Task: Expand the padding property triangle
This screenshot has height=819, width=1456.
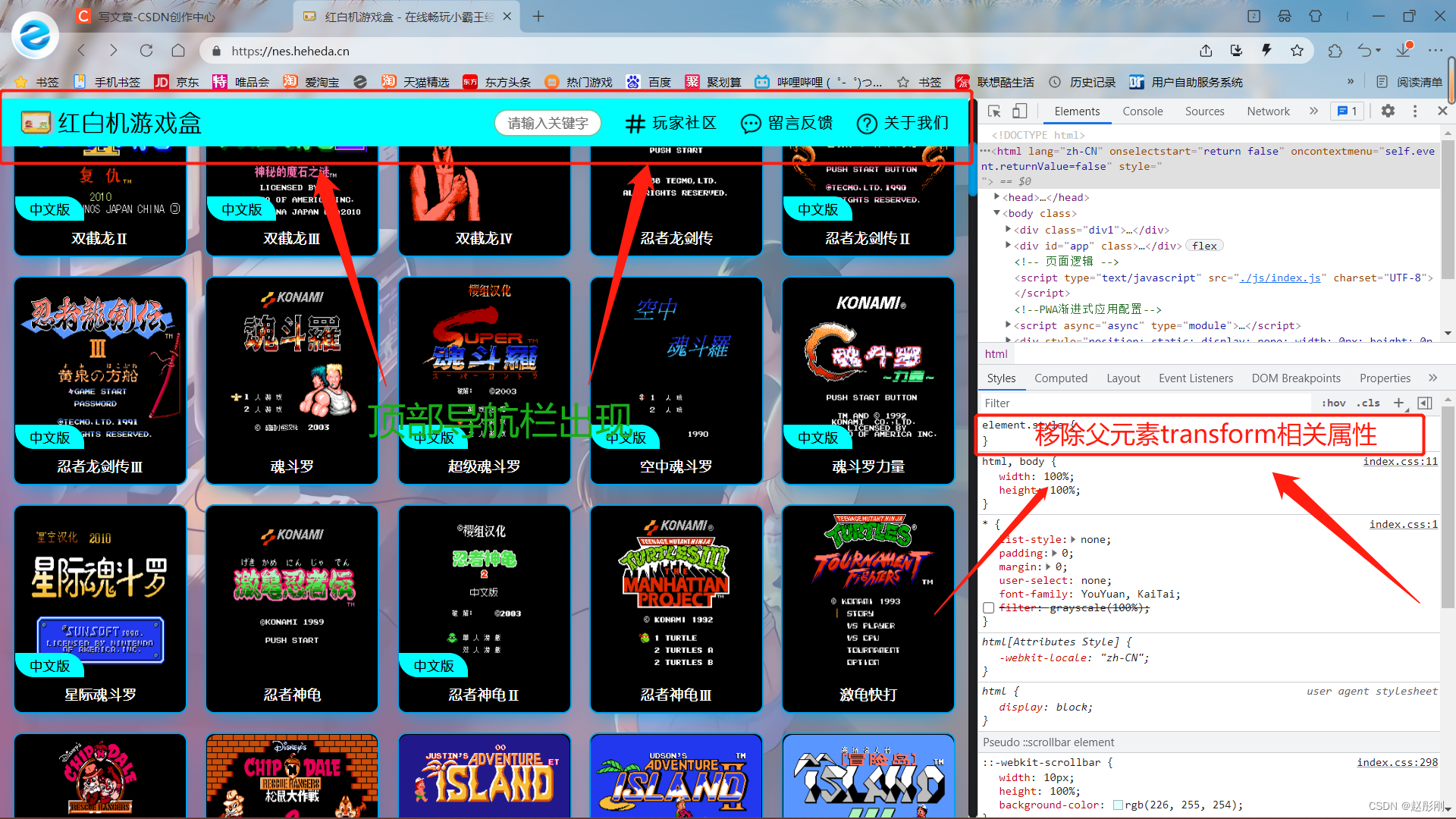Action: coord(1054,553)
